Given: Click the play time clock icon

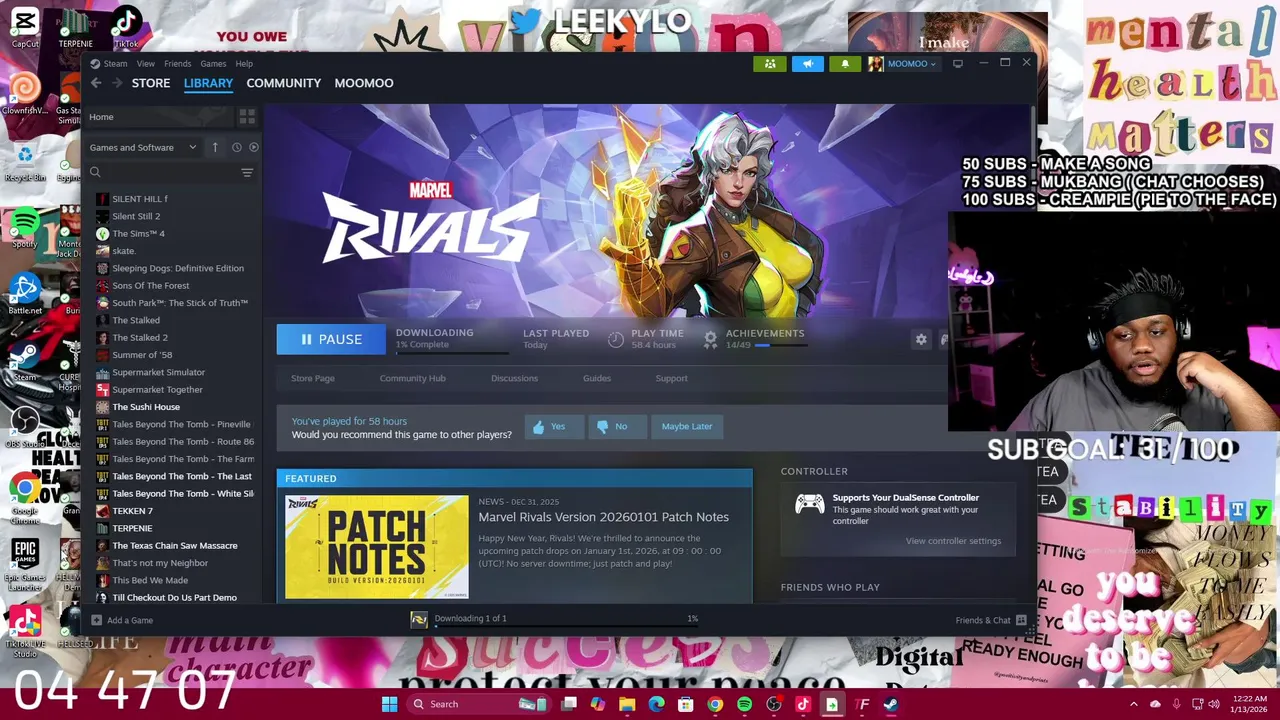Looking at the screenshot, I should pos(616,339).
